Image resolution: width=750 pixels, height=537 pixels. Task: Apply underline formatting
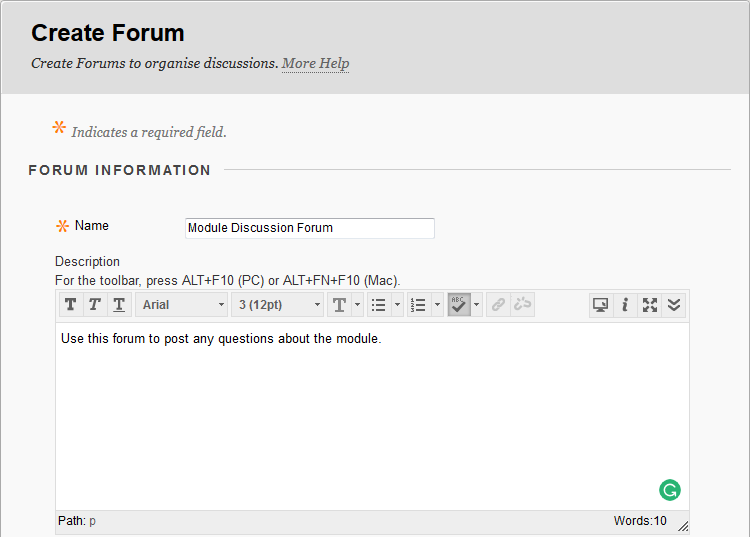(118, 305)
